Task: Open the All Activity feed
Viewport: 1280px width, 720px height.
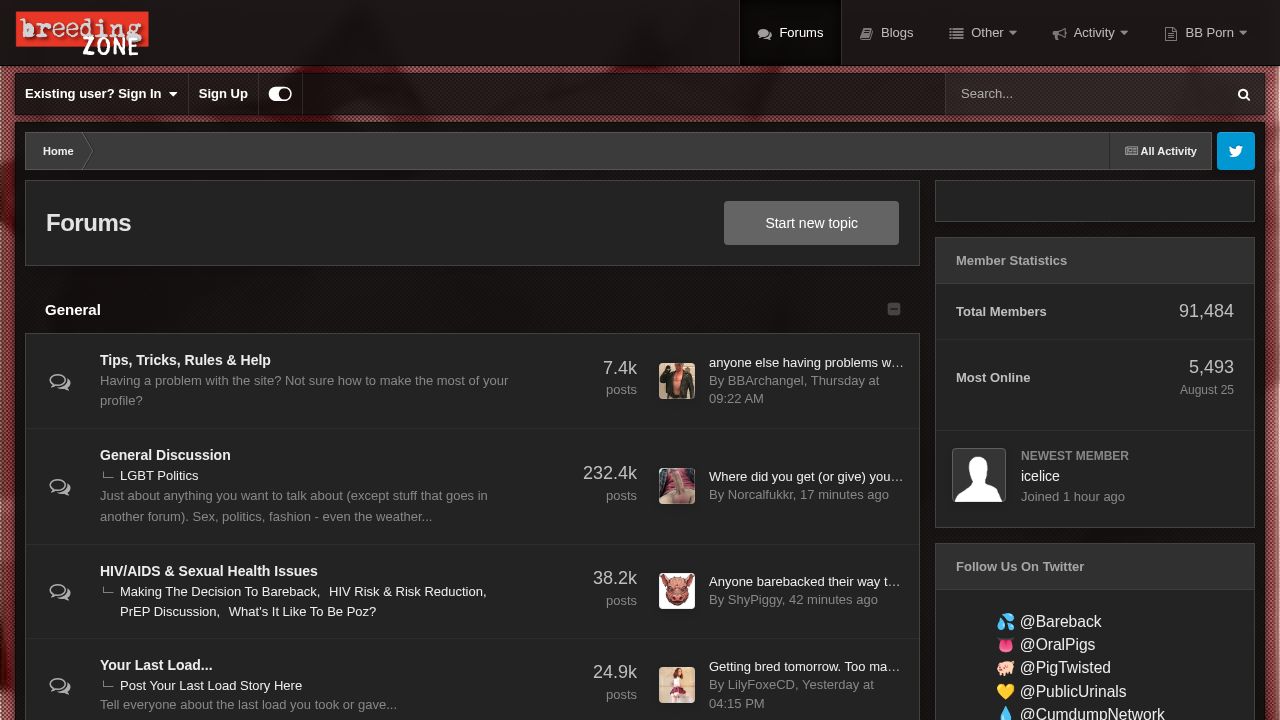Action: click(1160, 151)
